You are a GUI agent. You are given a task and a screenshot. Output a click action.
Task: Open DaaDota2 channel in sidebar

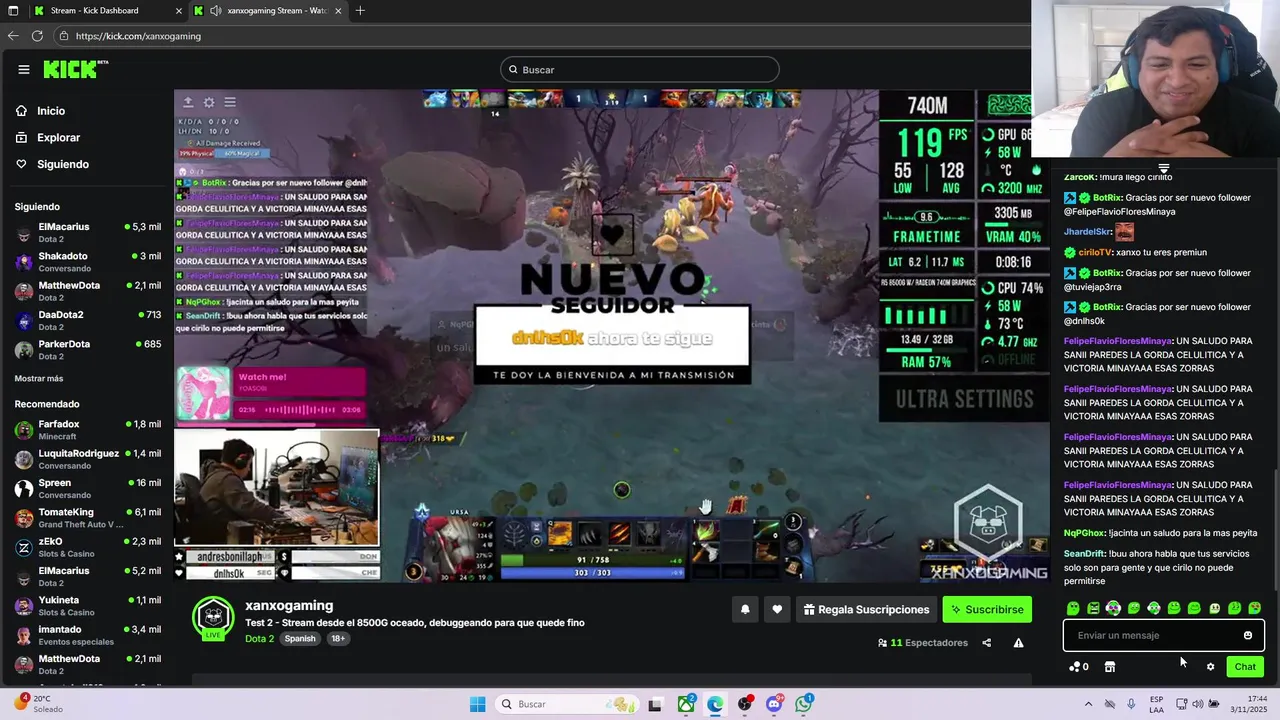coord(88,321)
